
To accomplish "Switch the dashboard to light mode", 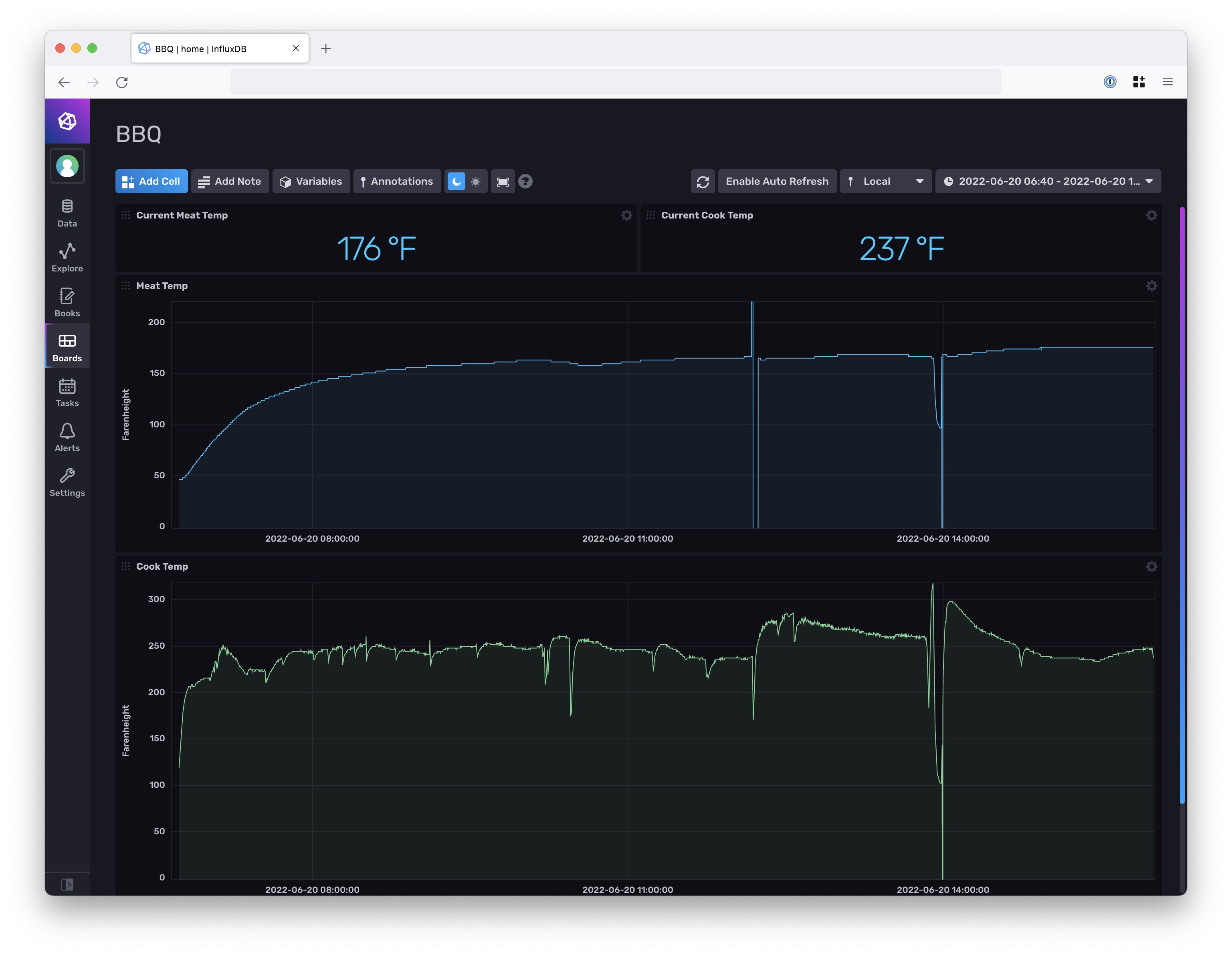I will [476, 181].
